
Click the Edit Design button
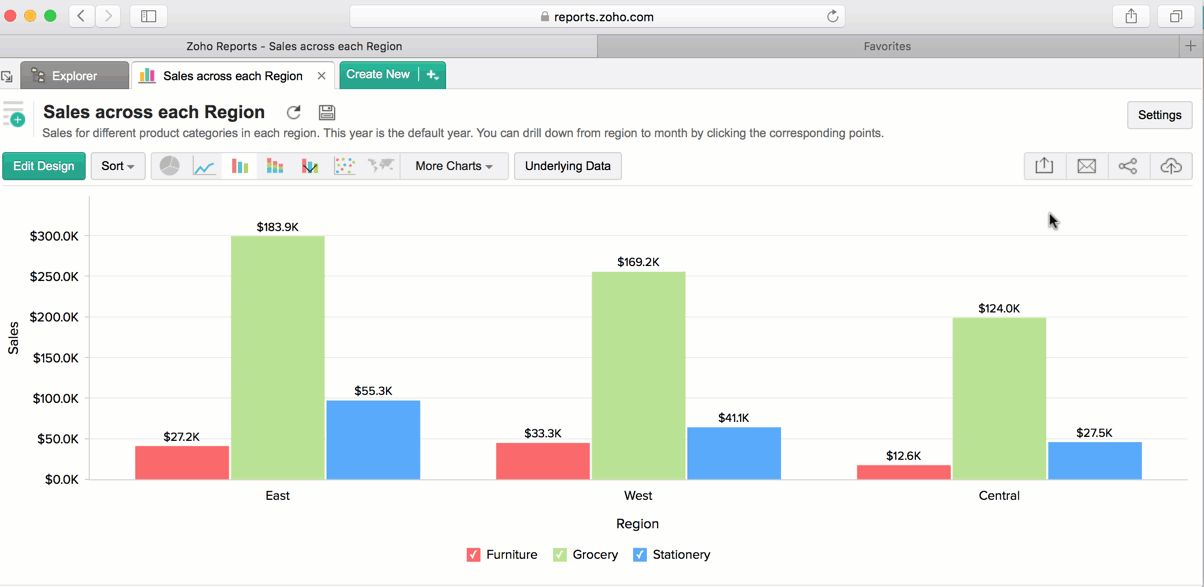(44, 166)
